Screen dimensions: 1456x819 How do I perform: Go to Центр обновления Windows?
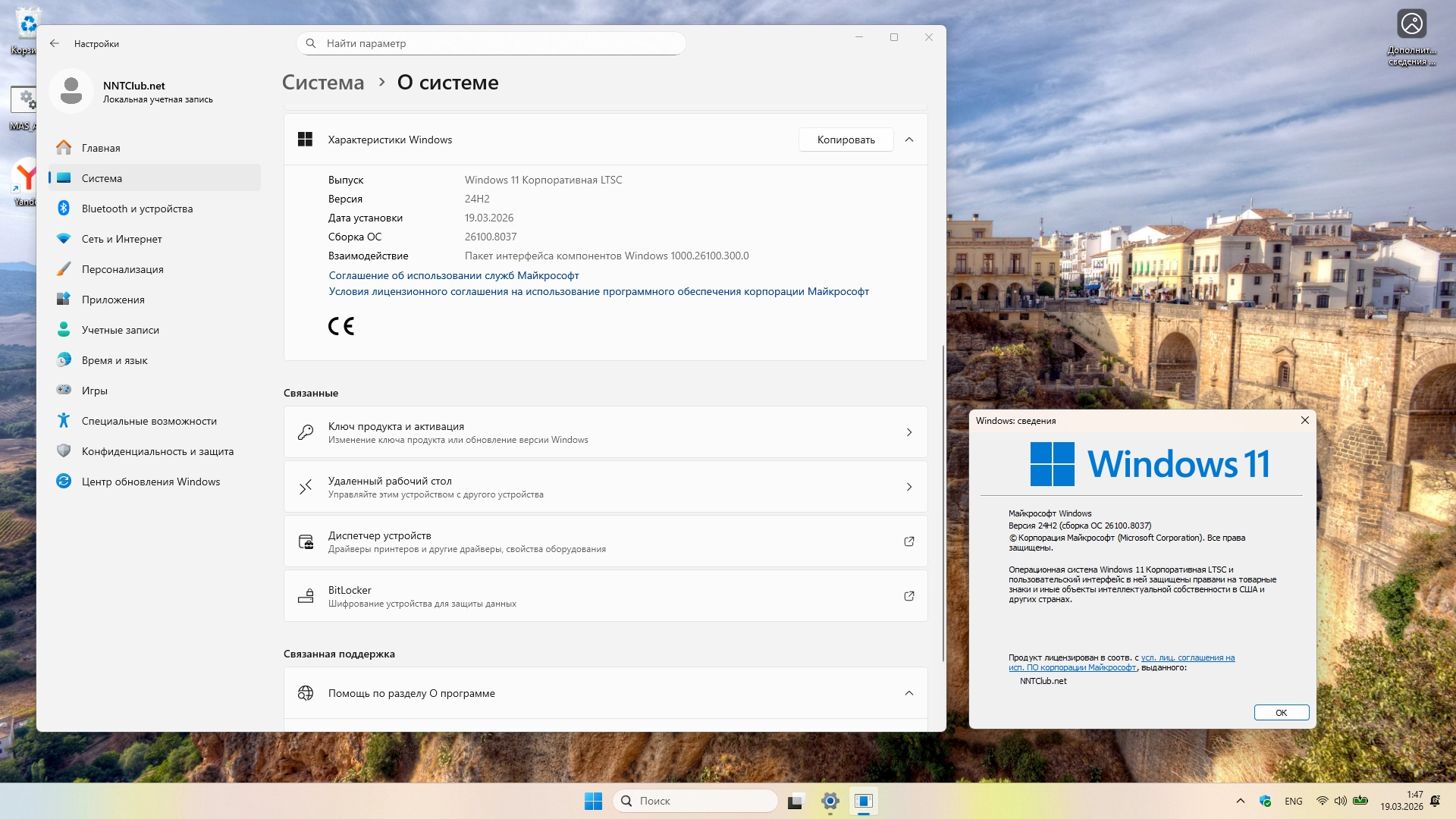[150, 482]
